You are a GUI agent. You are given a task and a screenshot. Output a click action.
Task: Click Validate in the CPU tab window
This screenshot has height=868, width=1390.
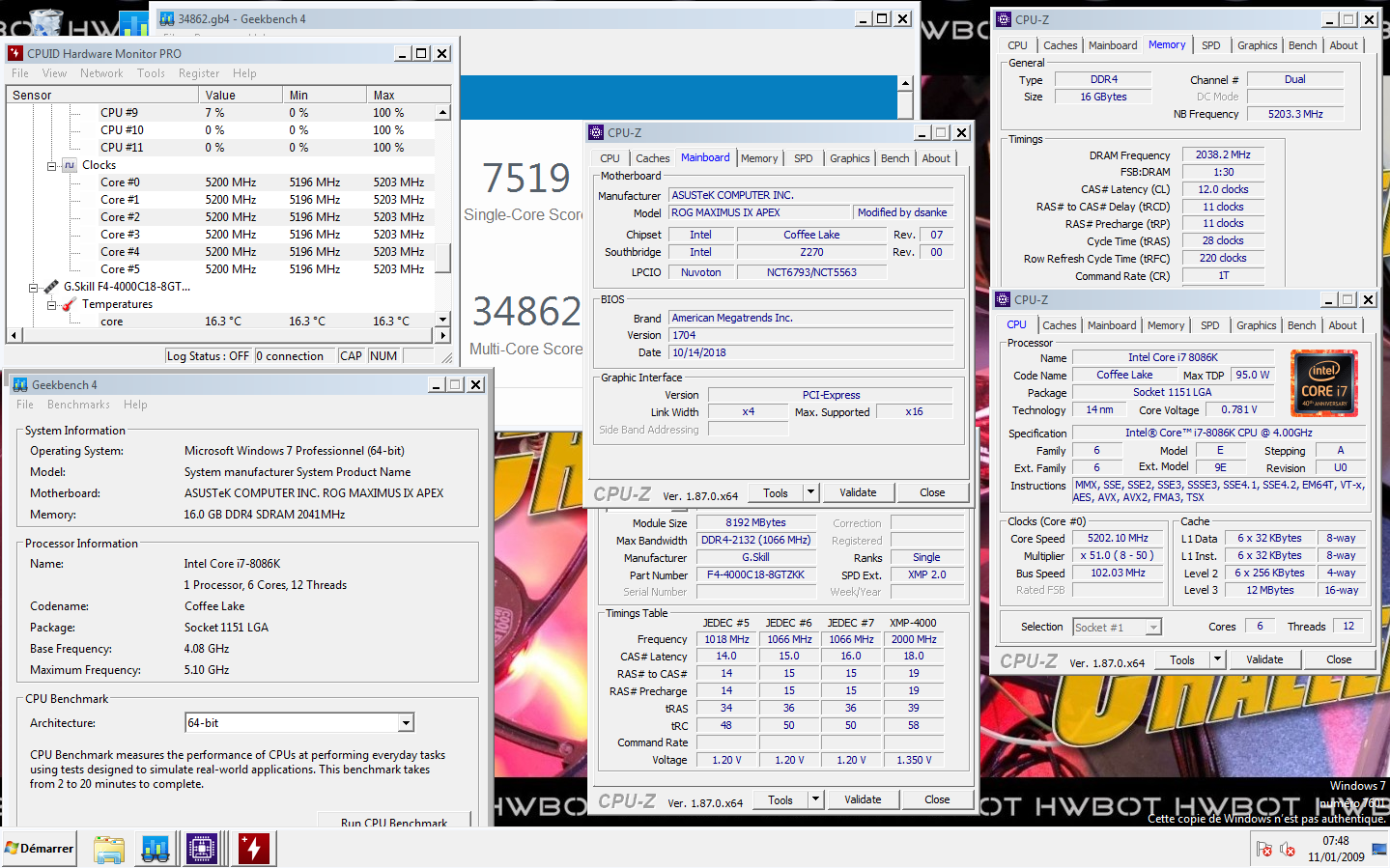click(x=1264, y=659)
